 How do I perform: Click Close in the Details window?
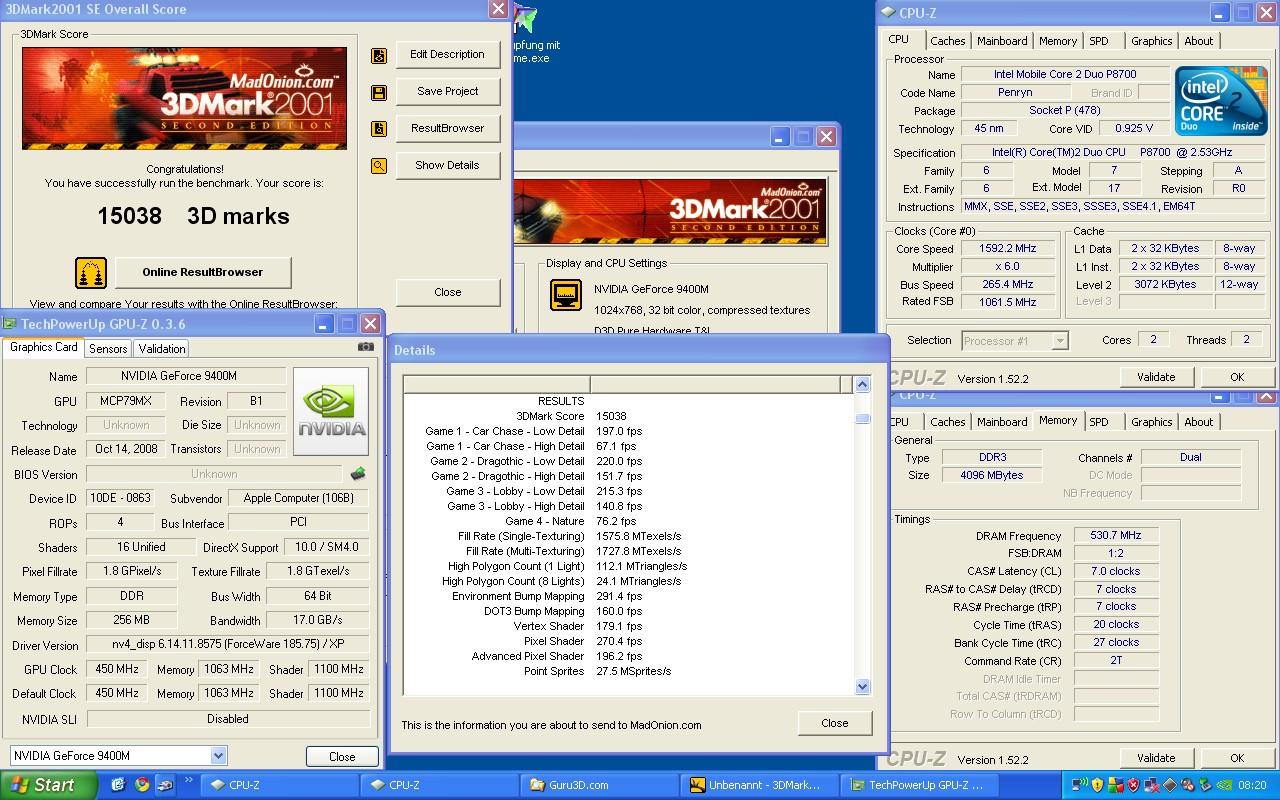(835, 723)
